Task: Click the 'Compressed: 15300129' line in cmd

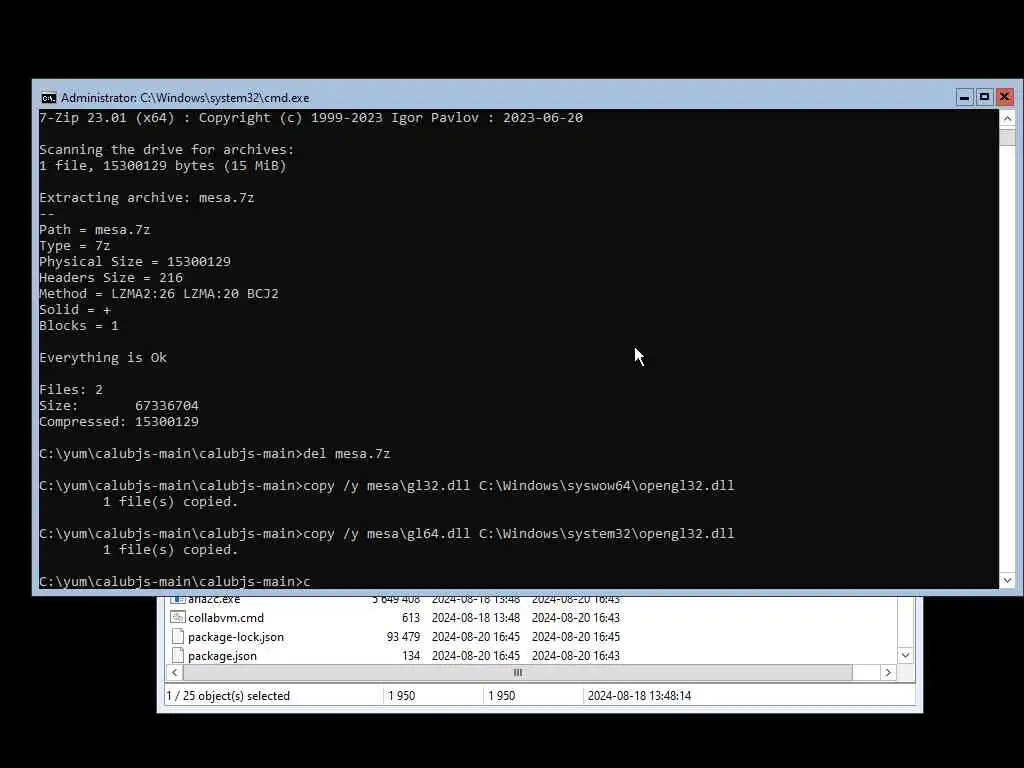Action: (x=119, y=422)
